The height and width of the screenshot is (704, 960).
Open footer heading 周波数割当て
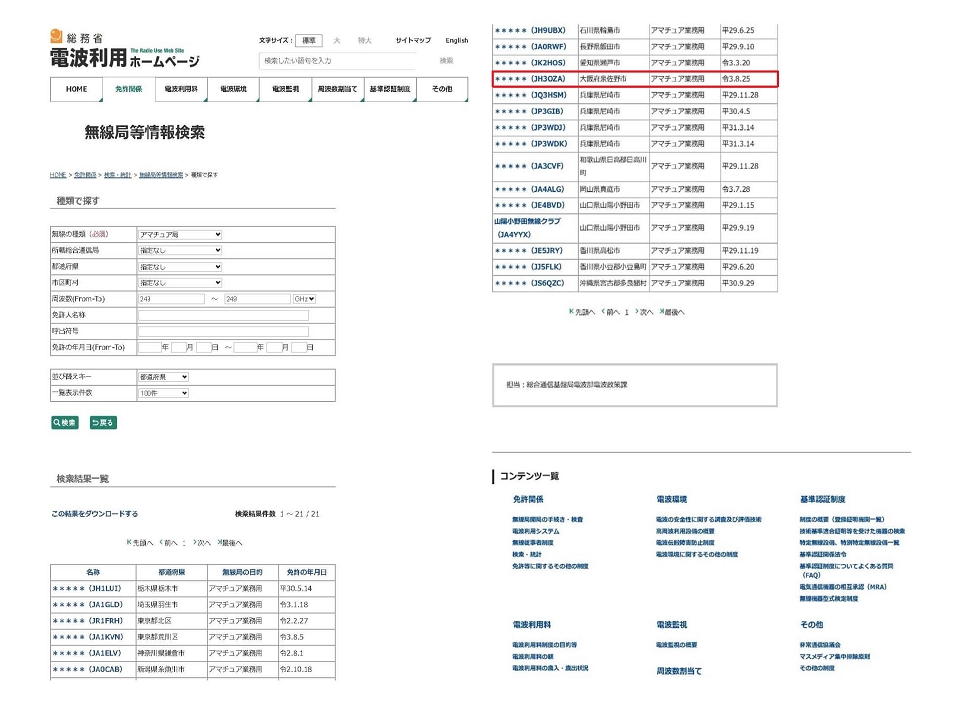679,672
